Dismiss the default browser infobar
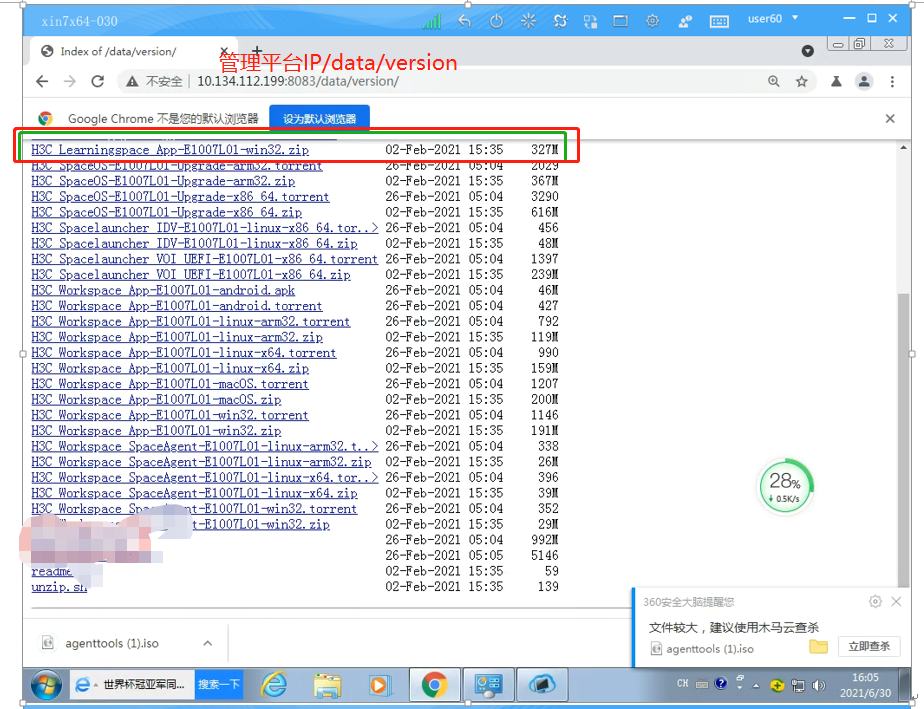The height and width of the screenshot is (709, 924). (890, 118)
